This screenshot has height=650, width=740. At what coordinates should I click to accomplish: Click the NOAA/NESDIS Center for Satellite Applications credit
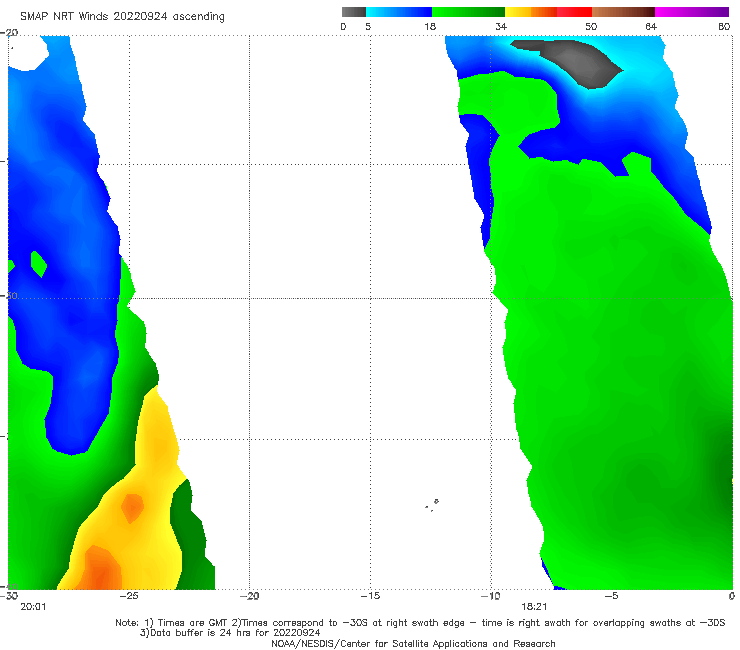413,644
